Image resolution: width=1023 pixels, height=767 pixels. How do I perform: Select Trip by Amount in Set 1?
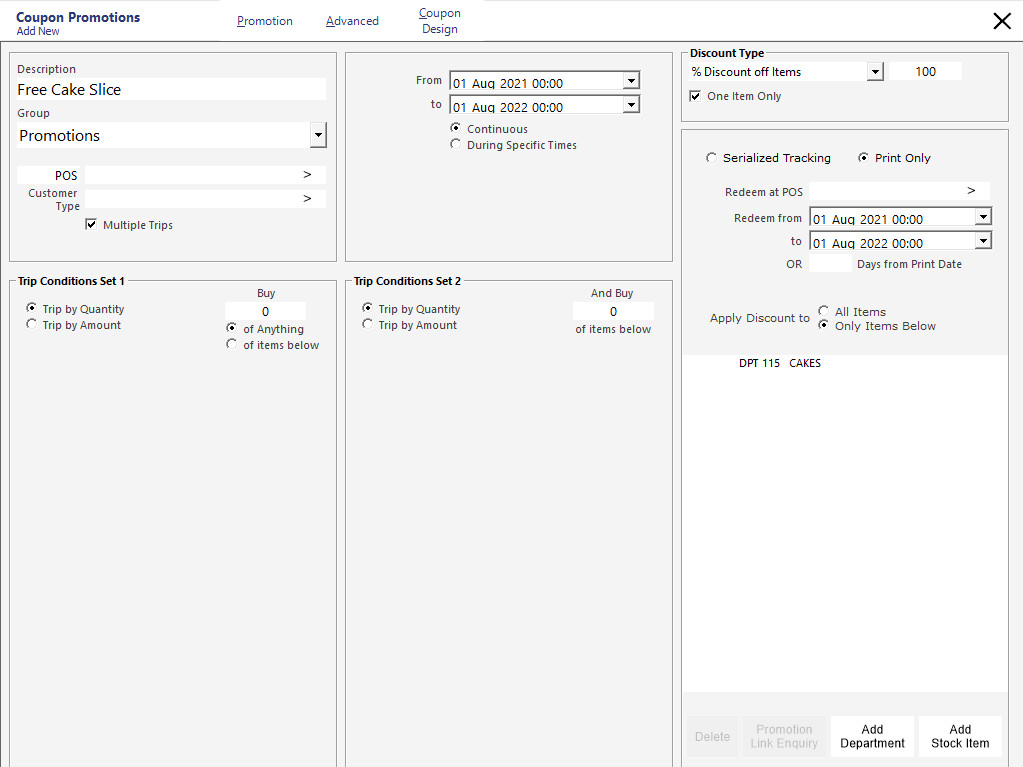tap(31, 324)
